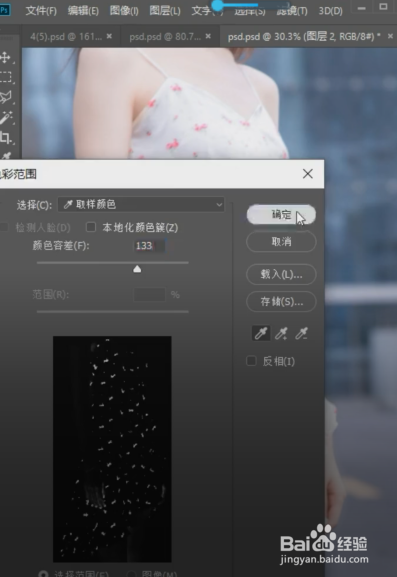The height and width of the screenshot is (577, 397).
Task: Click the disabled 范围 slider track
Action: (113, 312)
